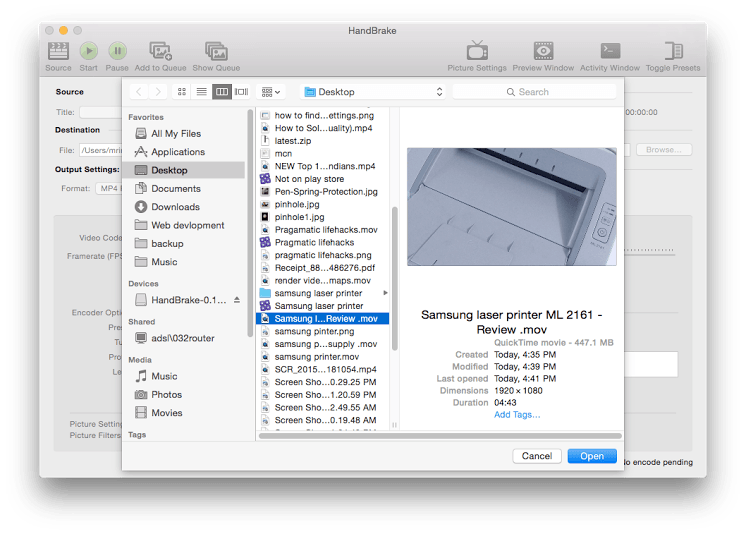Go forward with the right chevron
Viewport: 746px width, 534px height.
pos(158,92)
